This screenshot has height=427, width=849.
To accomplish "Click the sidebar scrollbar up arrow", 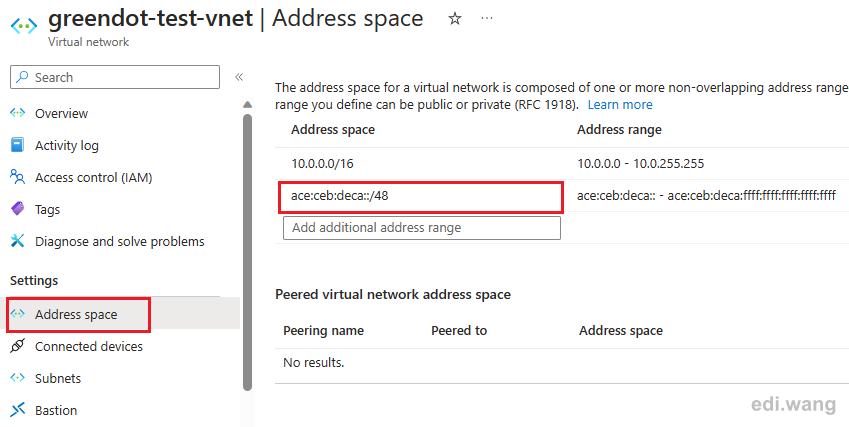I will 247,104.
